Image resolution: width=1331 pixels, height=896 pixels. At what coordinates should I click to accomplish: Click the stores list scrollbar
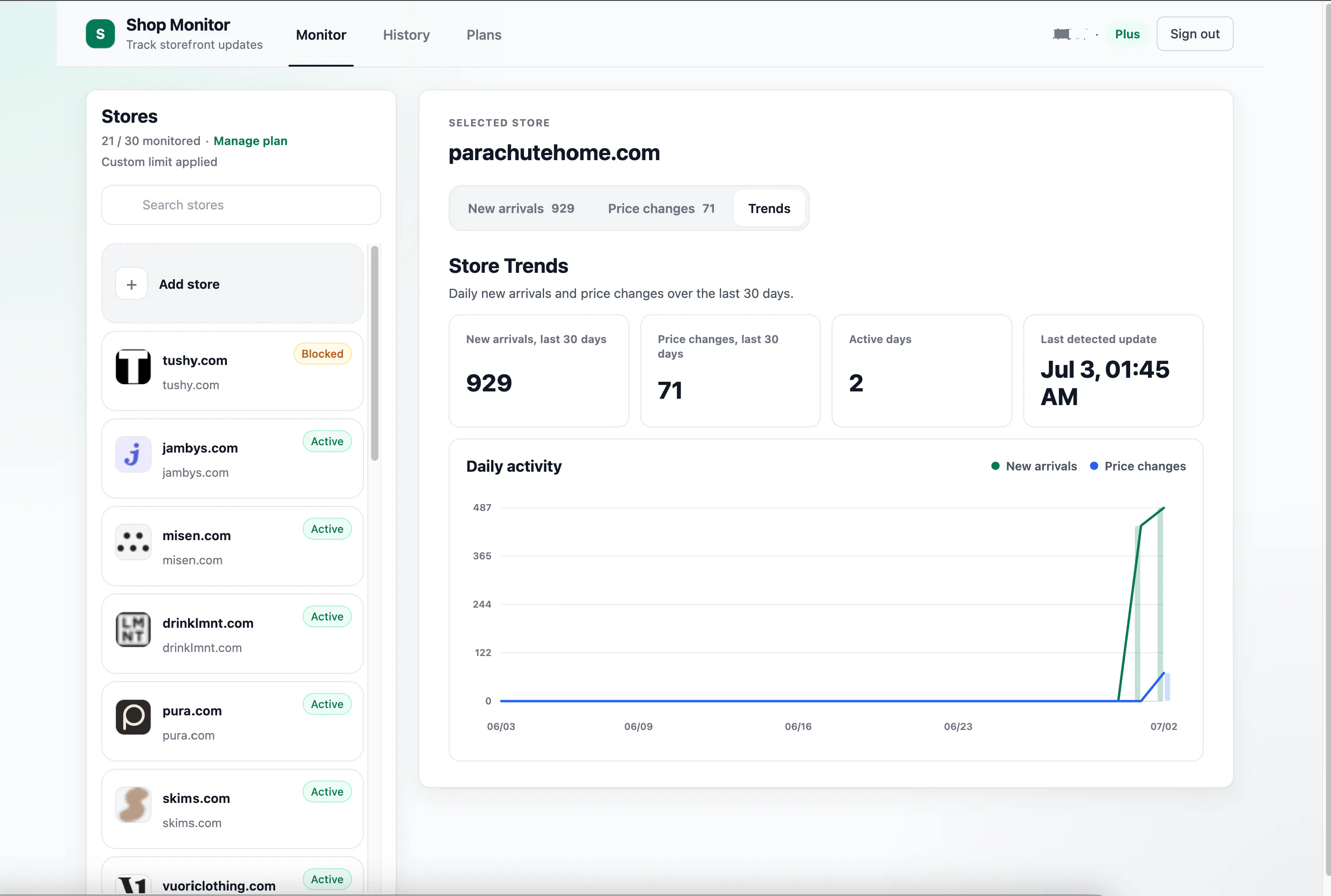374,353
